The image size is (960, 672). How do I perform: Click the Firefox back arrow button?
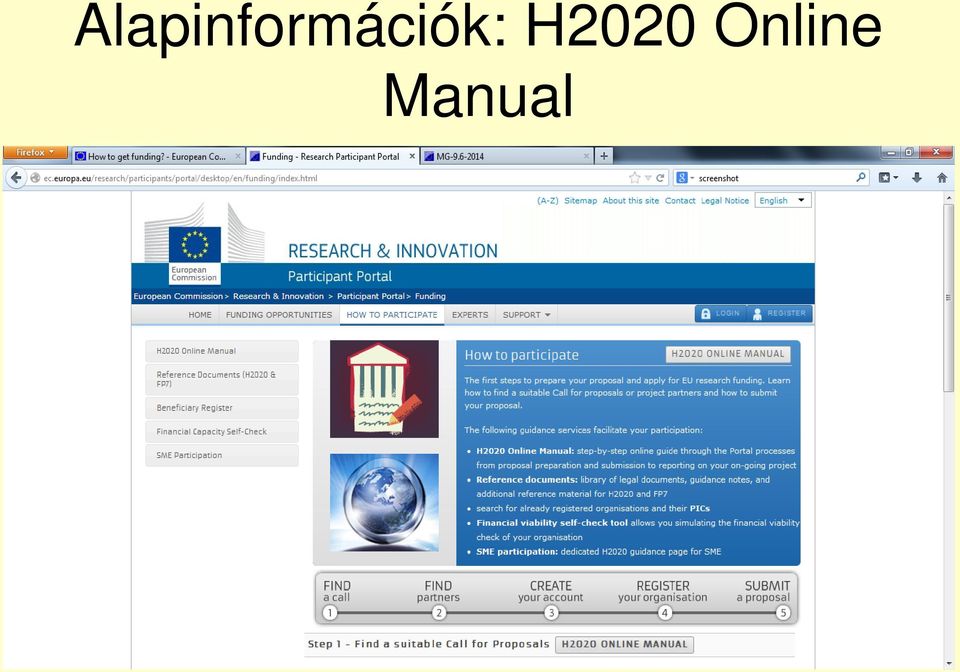16,178
